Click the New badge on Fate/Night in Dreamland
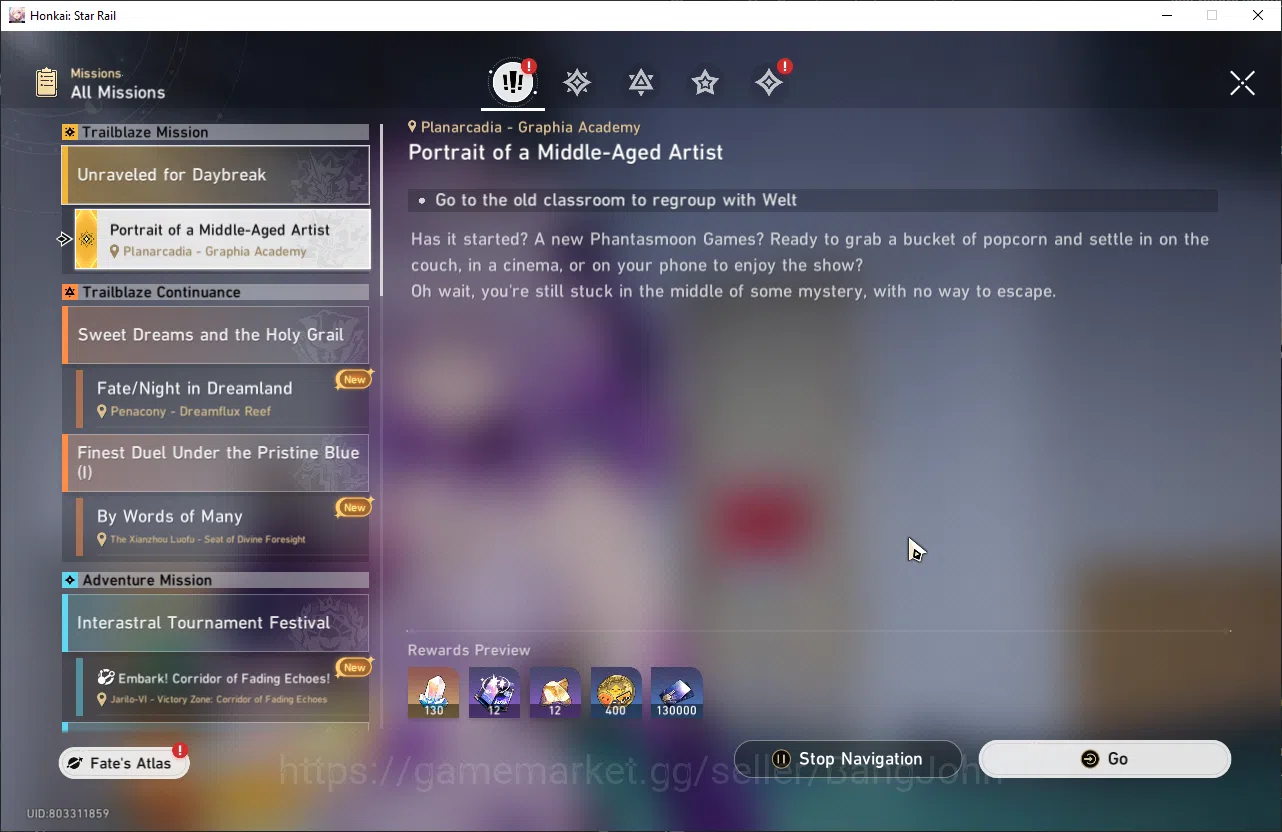This screenshot has width=1282, height=832. [x=354, y=379]
